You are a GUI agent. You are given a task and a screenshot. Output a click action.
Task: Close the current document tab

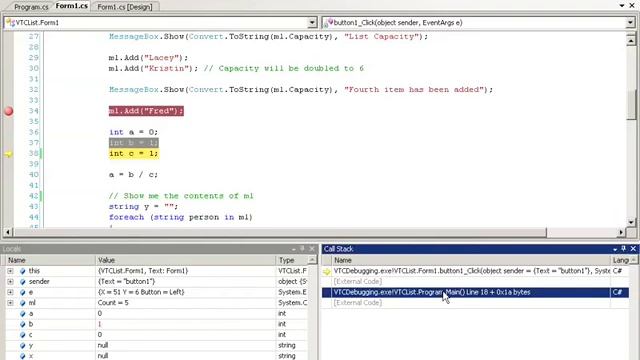[632, 6]
